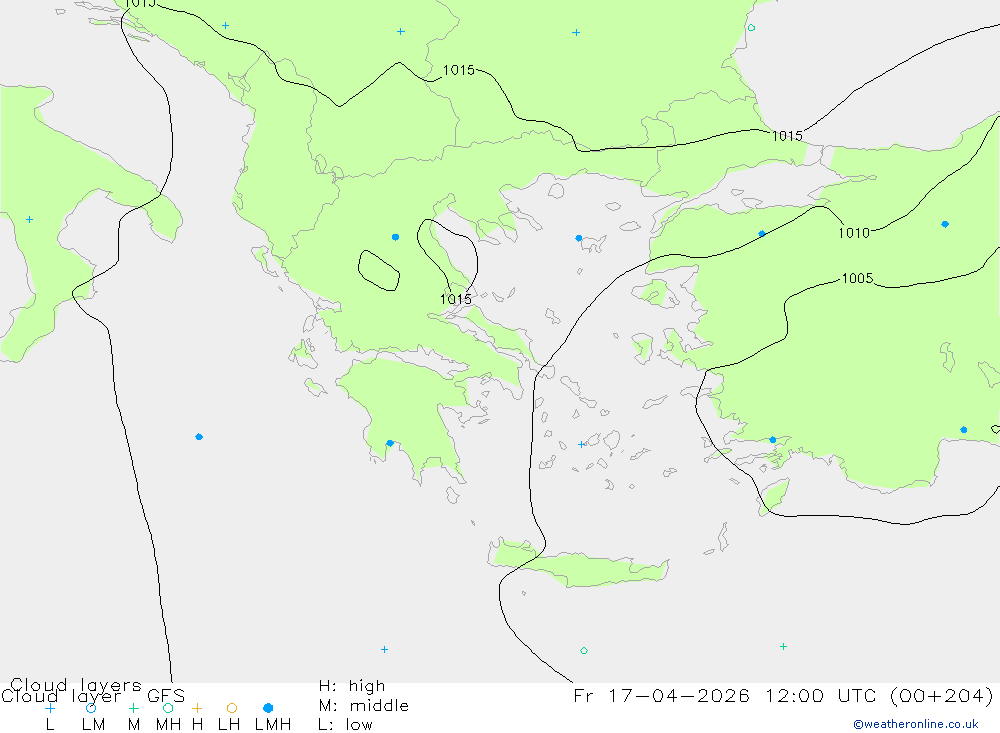Screen dimensions: 1000x733
Task: Click the green circle marker south of Crete
Action: (584, 651)
